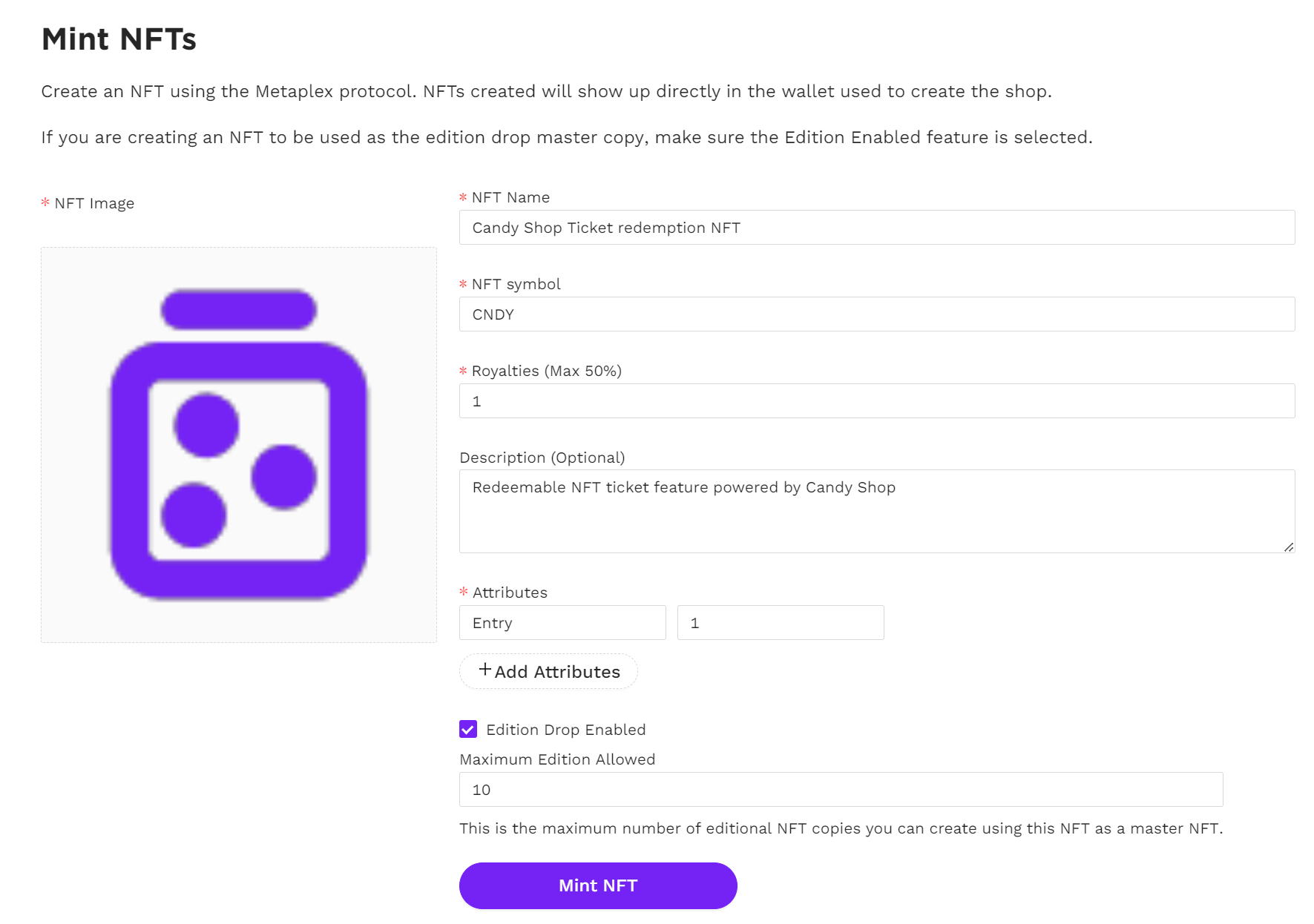Click the plus icon beside Add Attributes

click(485, 670)
